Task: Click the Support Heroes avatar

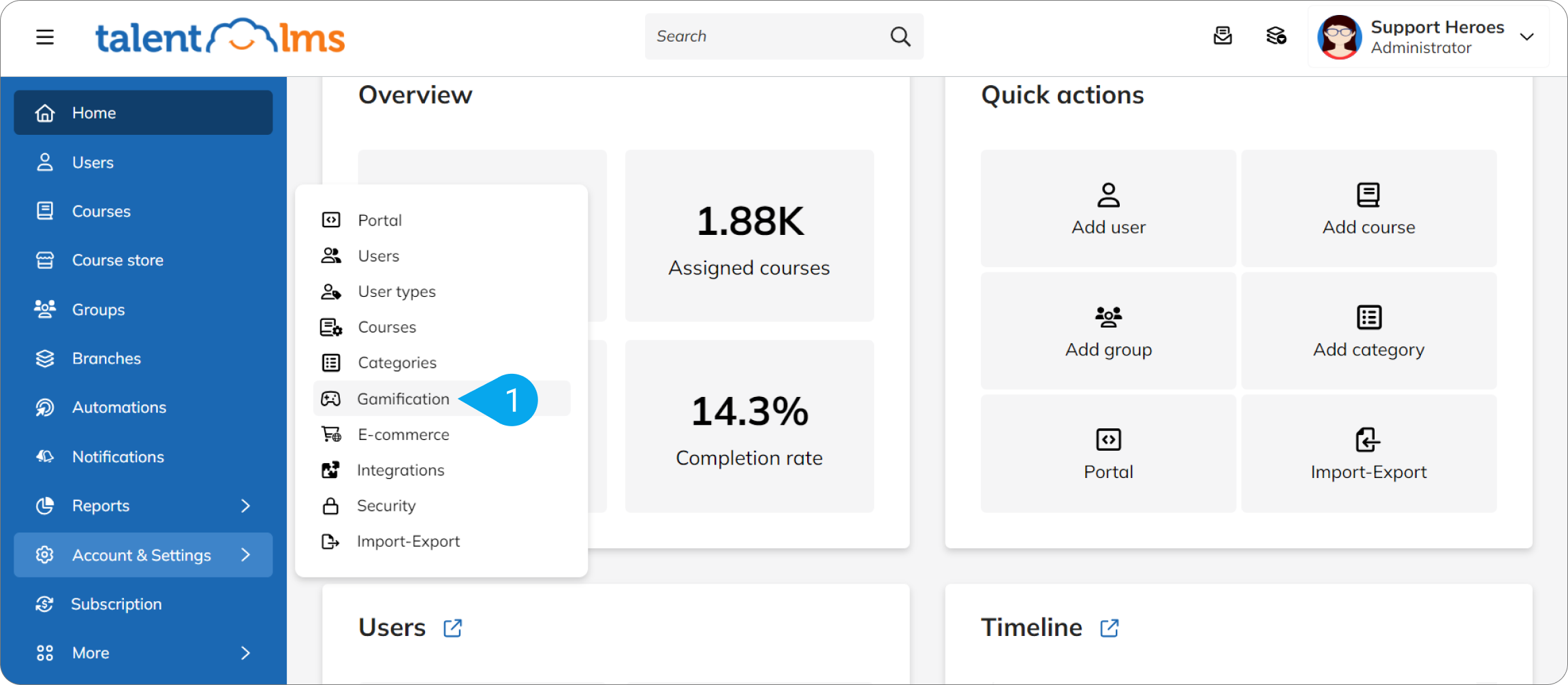Action: point(1338,37)
